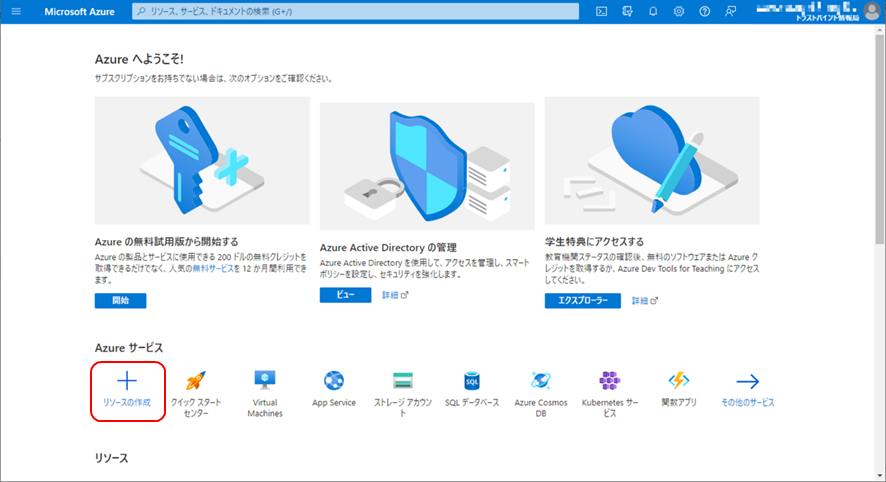Click the App Service label text

click(334, 402)
